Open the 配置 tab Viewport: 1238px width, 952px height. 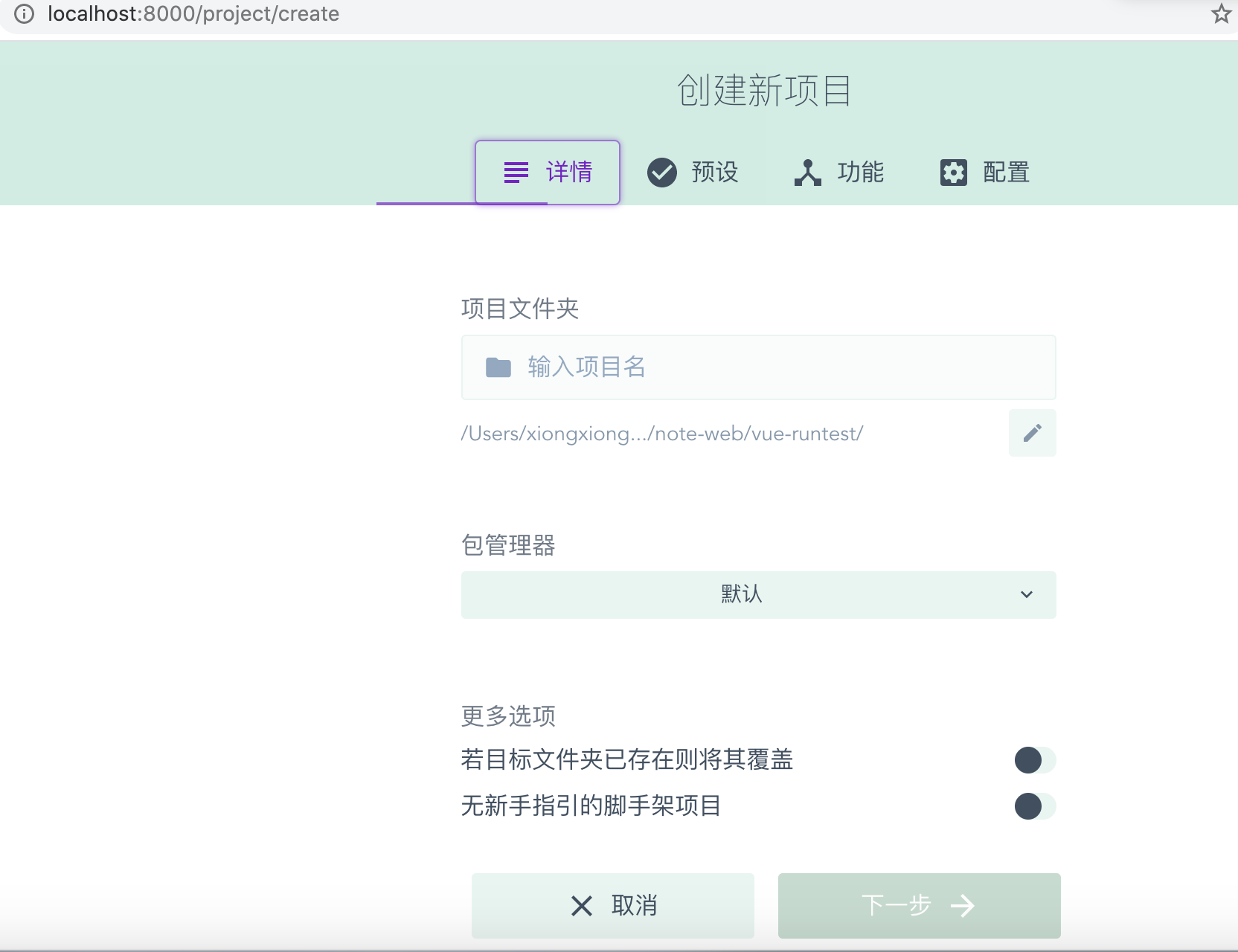(x=986, y=172)
